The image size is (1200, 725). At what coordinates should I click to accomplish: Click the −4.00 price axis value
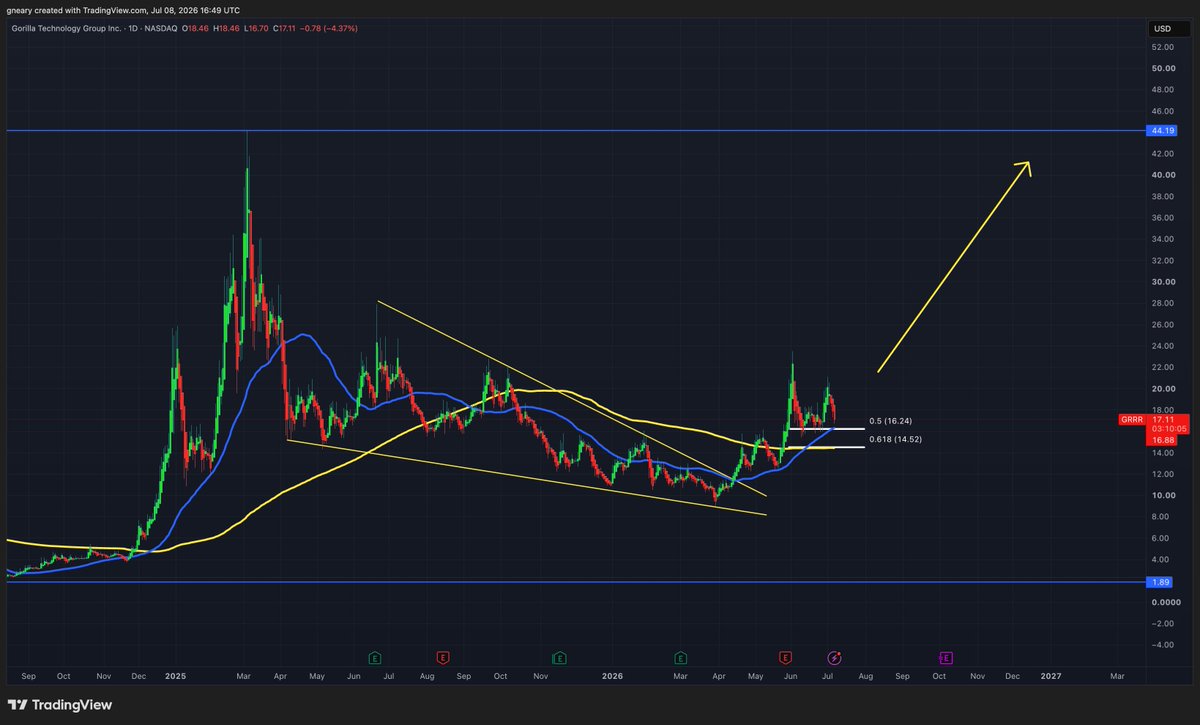coord(1162,644)
